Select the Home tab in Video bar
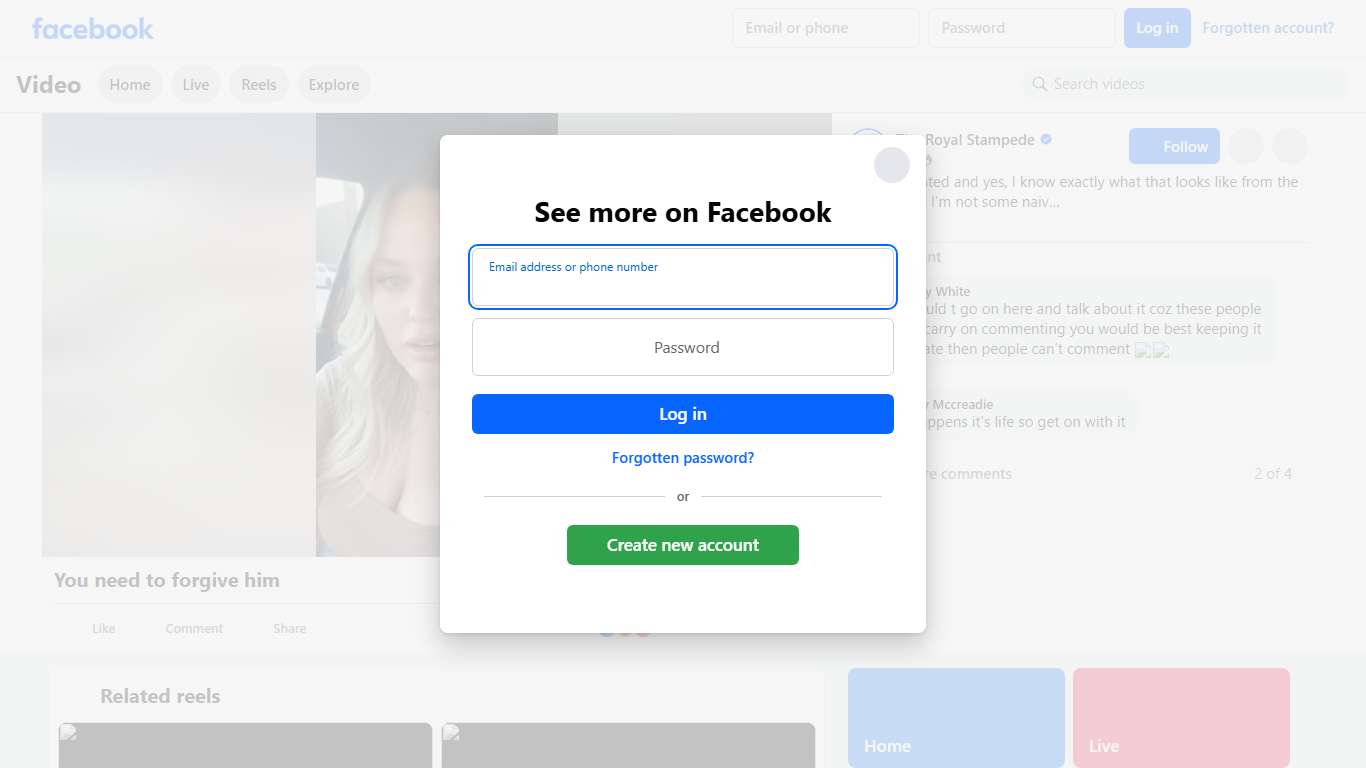Image resolution: width=1366 pixels, height=768 pixels. click(130, 85)
